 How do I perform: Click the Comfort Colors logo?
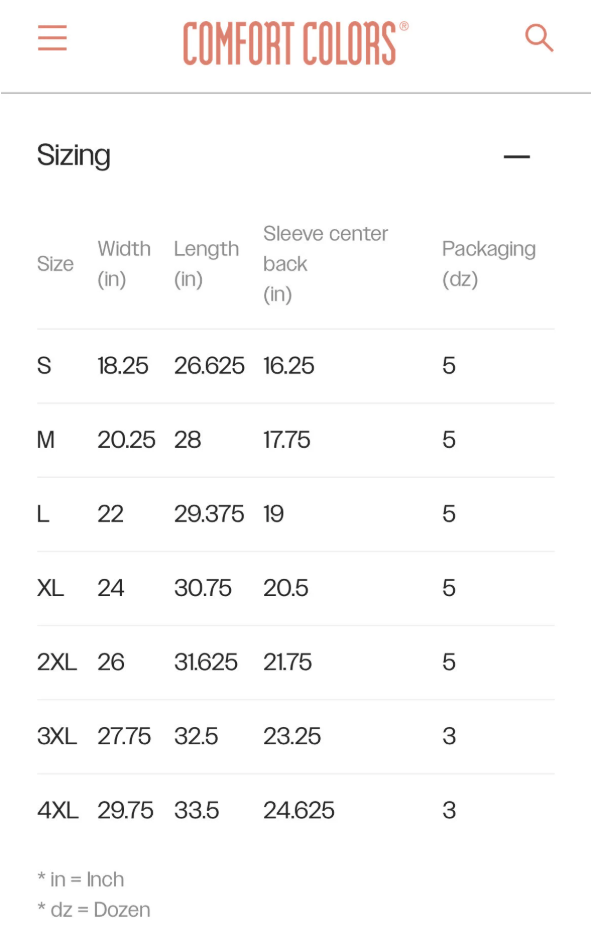295,43
